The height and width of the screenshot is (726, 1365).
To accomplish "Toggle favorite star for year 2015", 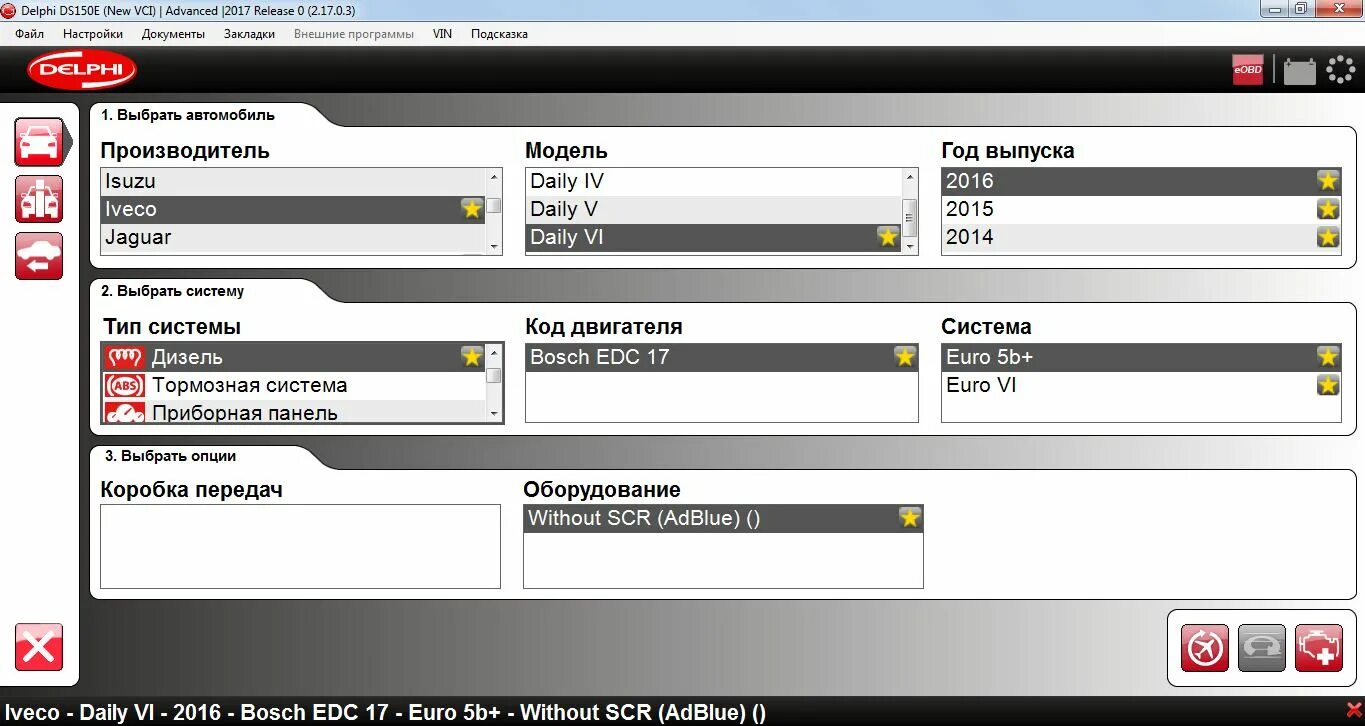I will coord(1328,209).
